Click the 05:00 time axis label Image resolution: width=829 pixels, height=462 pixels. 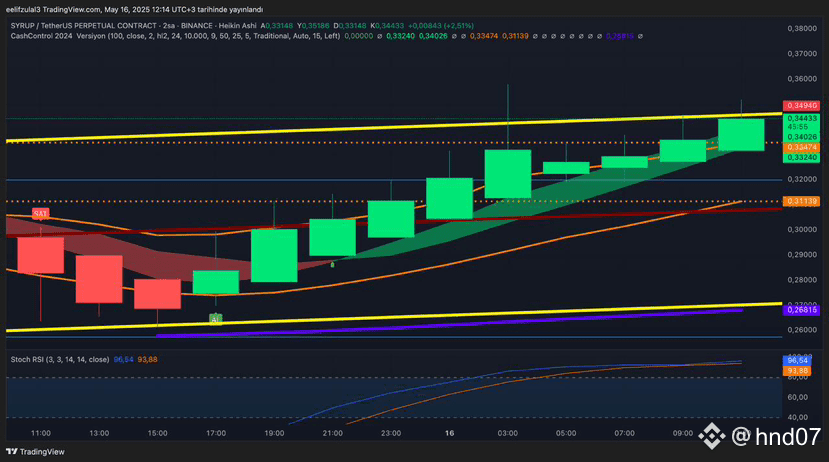tap(566, 433)
